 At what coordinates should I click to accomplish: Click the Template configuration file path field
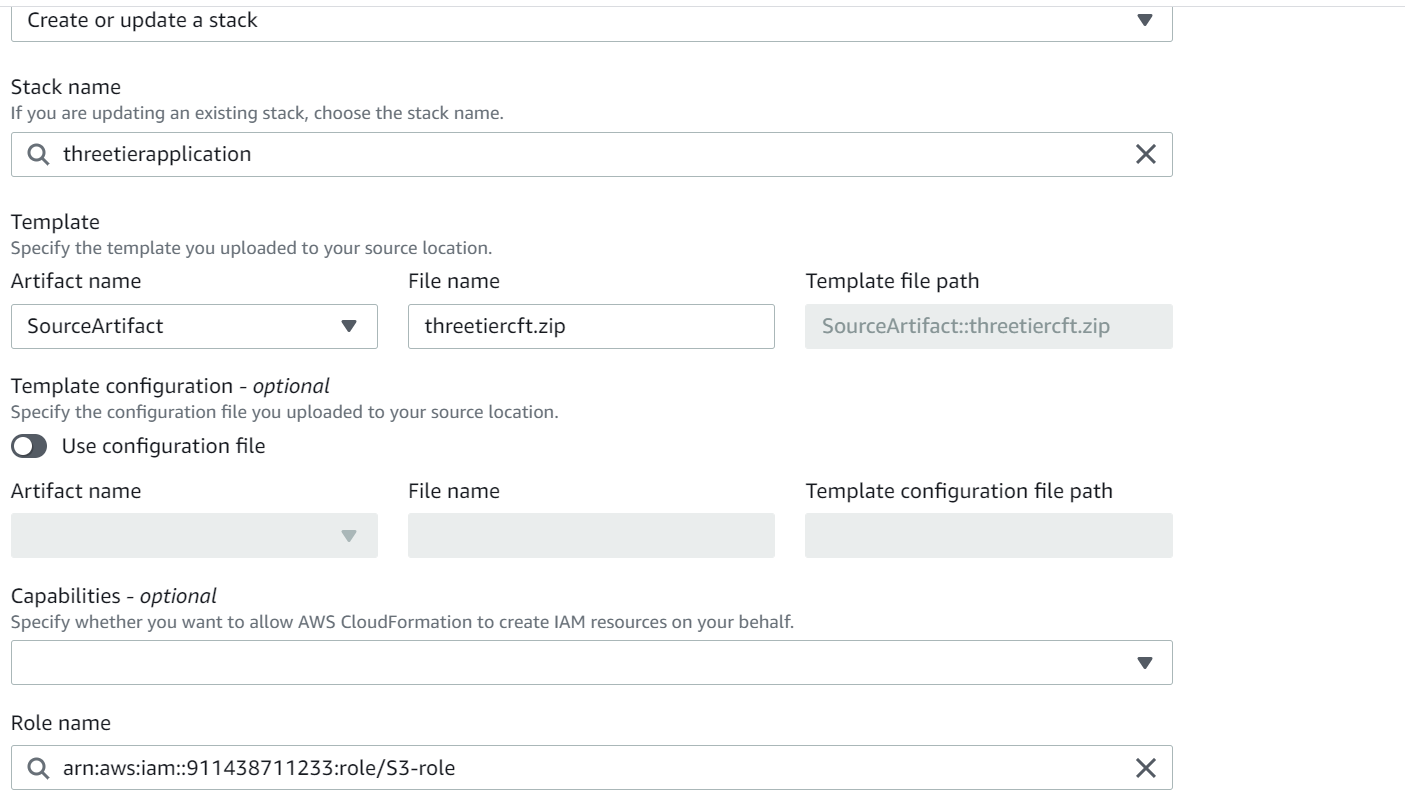988,536
